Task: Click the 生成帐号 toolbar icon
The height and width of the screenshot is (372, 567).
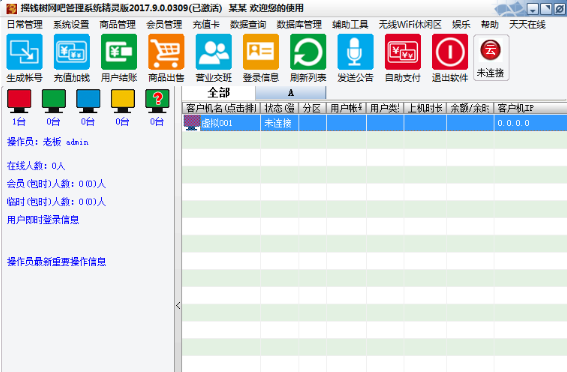Action: click(24, 52)
